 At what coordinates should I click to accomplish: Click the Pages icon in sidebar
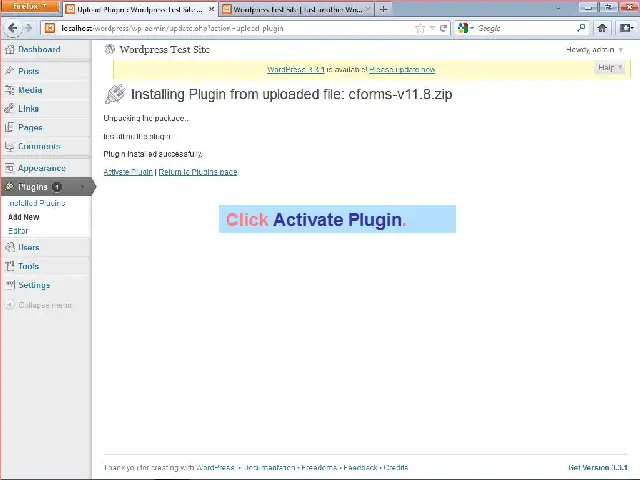point(9,128)
